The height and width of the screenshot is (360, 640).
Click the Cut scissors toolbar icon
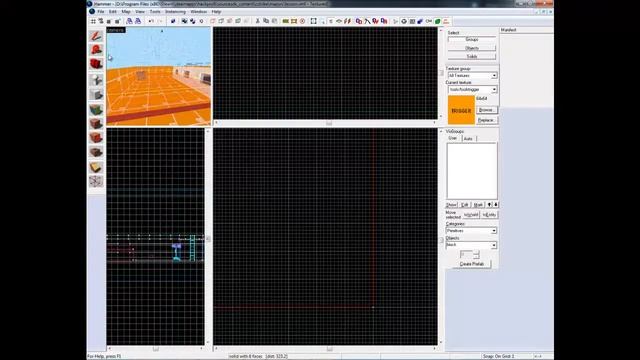(258, 21)
